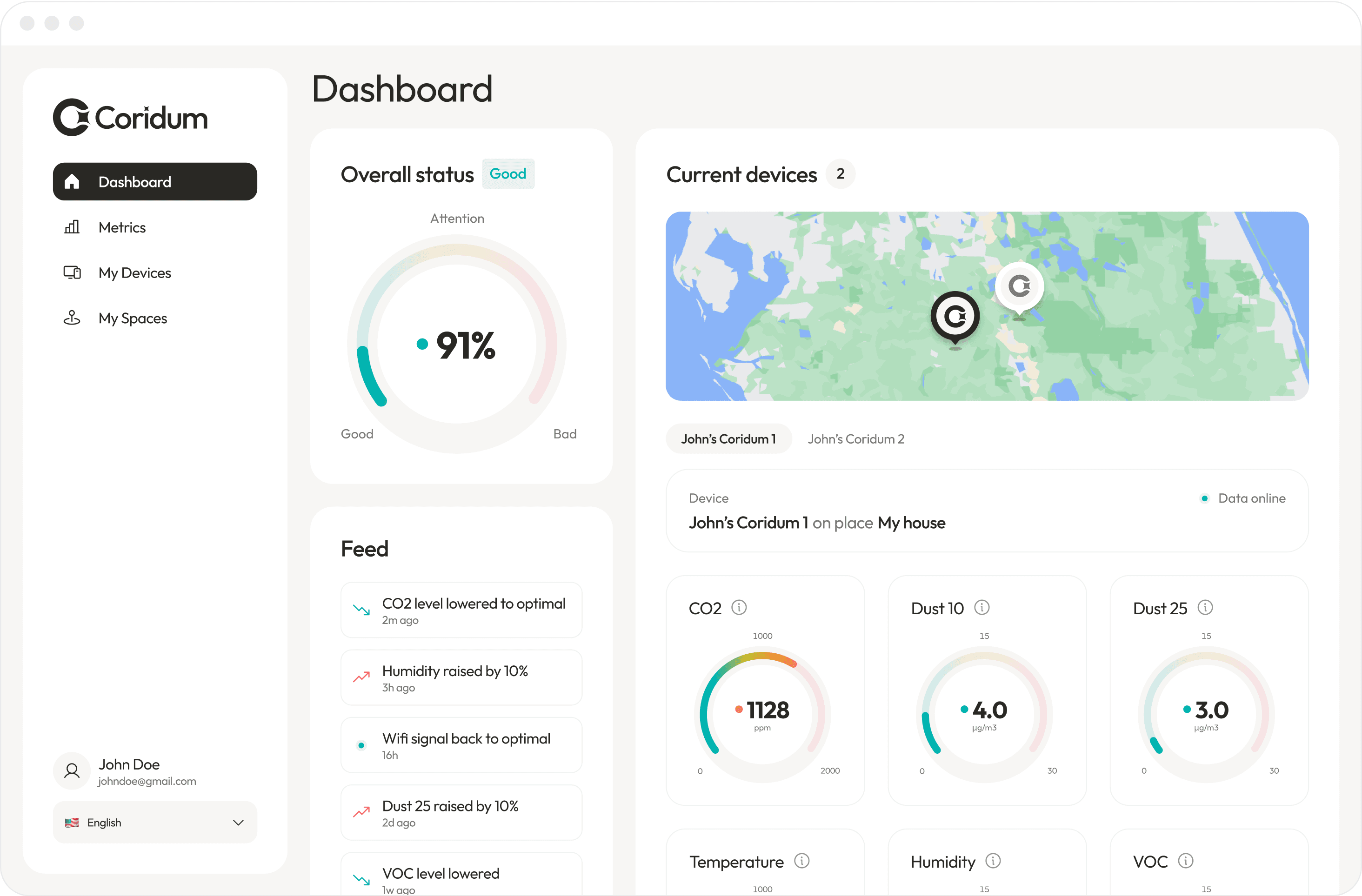Click the device card John's Coridum 1
Image resolution: width=1362 pixels, height=896 pixels.
pyautogui.click(x=987, y=511)
